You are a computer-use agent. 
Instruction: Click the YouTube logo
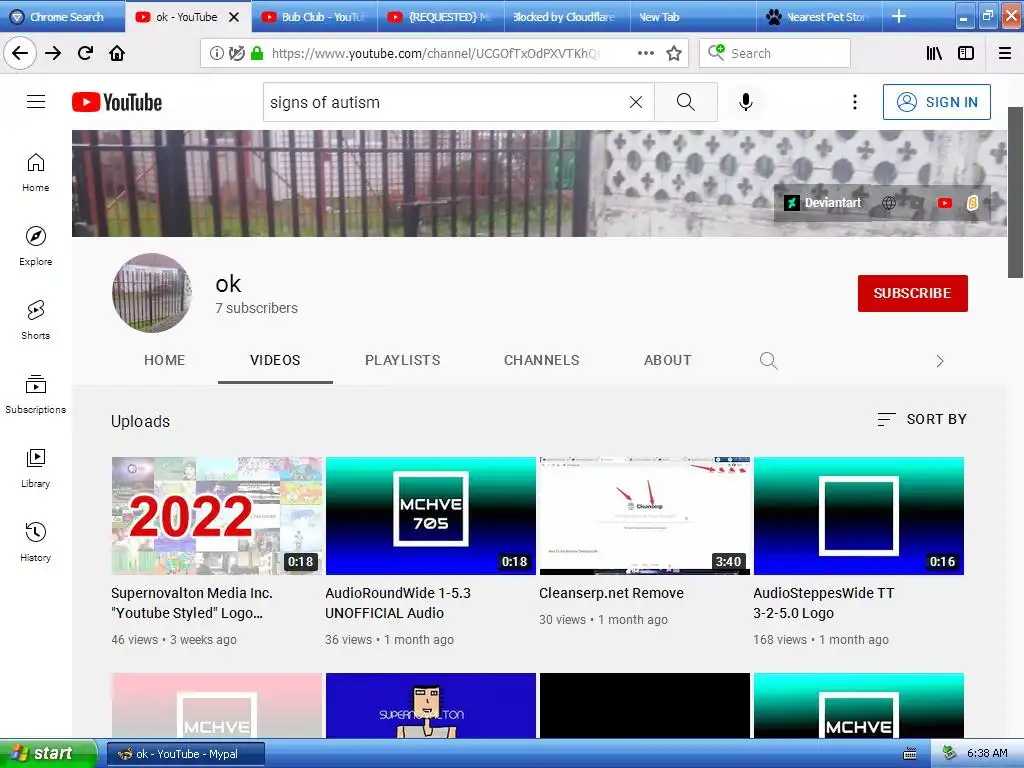point(117,103)
